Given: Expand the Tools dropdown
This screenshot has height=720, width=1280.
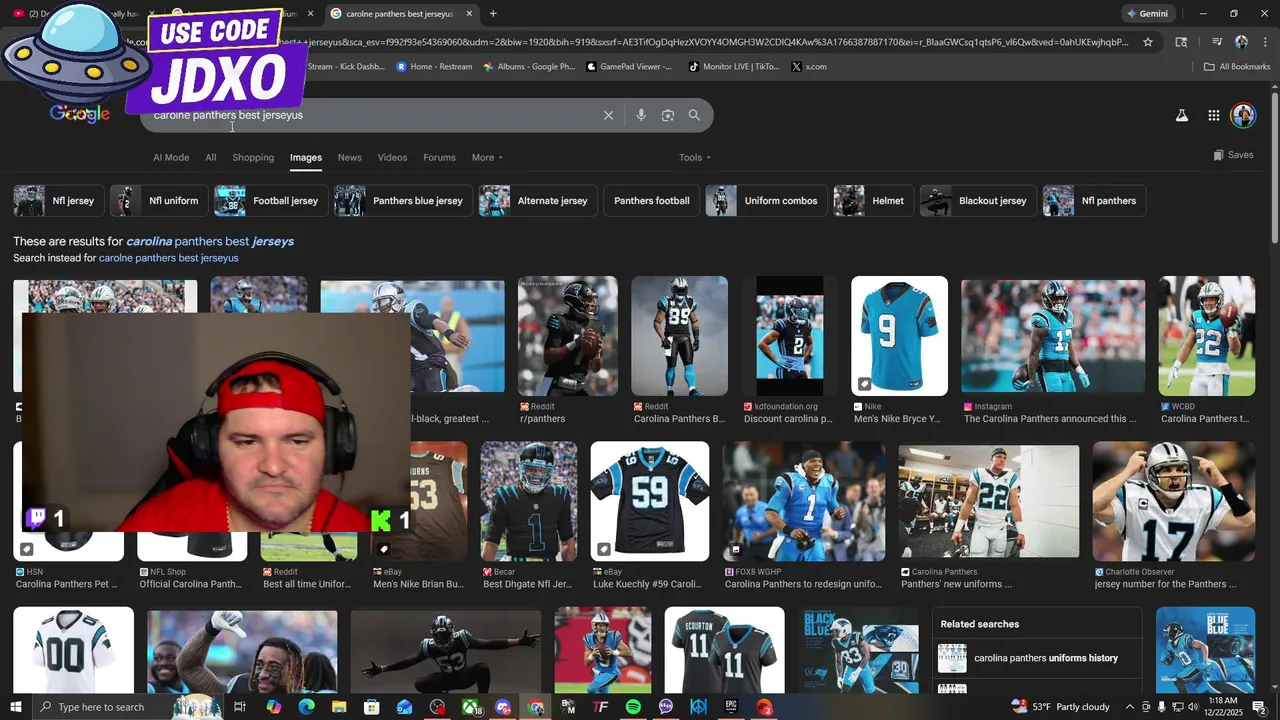Looking at the screenshot, I should click(695, 157).
